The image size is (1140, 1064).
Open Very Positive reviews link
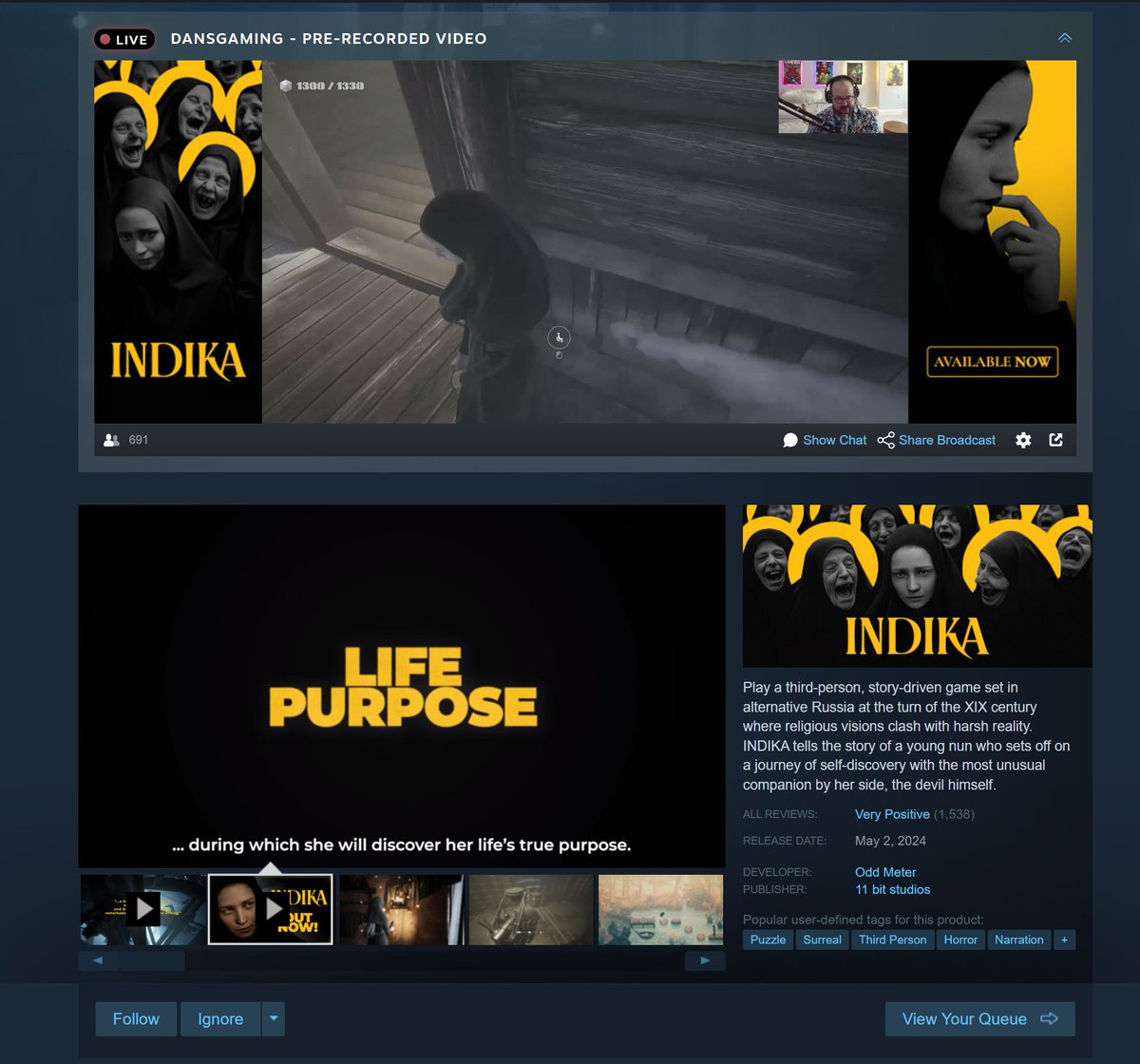point(892,814)
